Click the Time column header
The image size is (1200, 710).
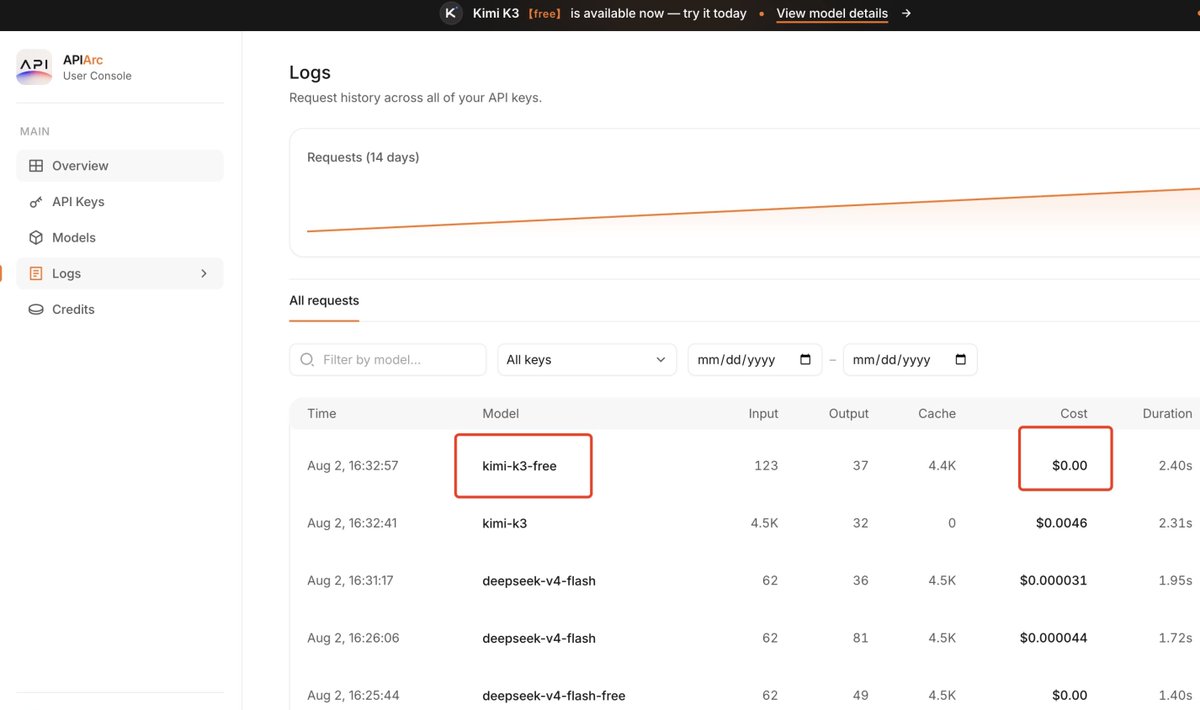pyautogui.click(x=322, y=414)
